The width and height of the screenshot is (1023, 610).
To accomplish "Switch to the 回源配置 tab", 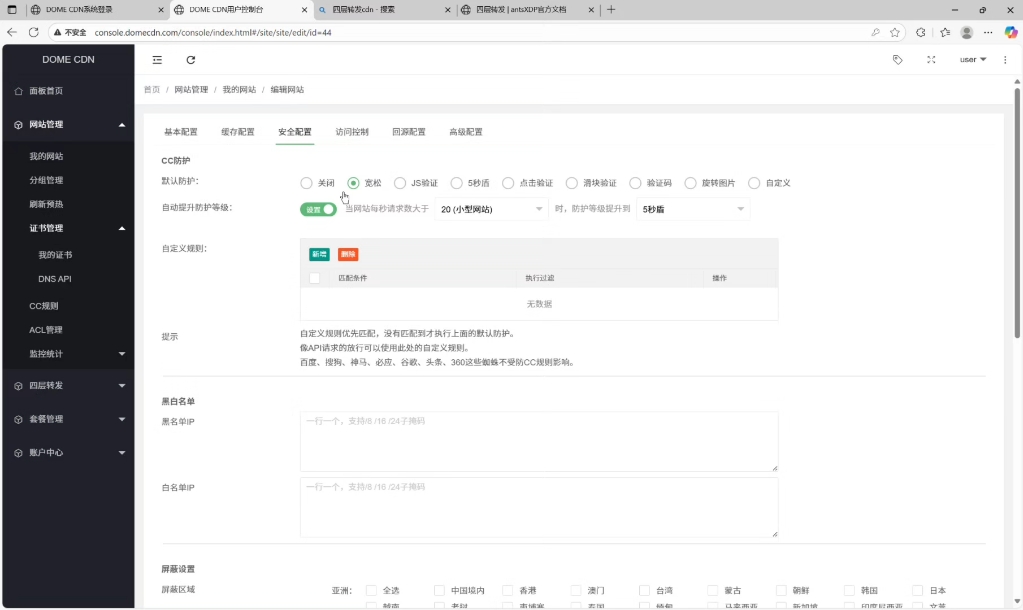I will (x=407, y=131).
